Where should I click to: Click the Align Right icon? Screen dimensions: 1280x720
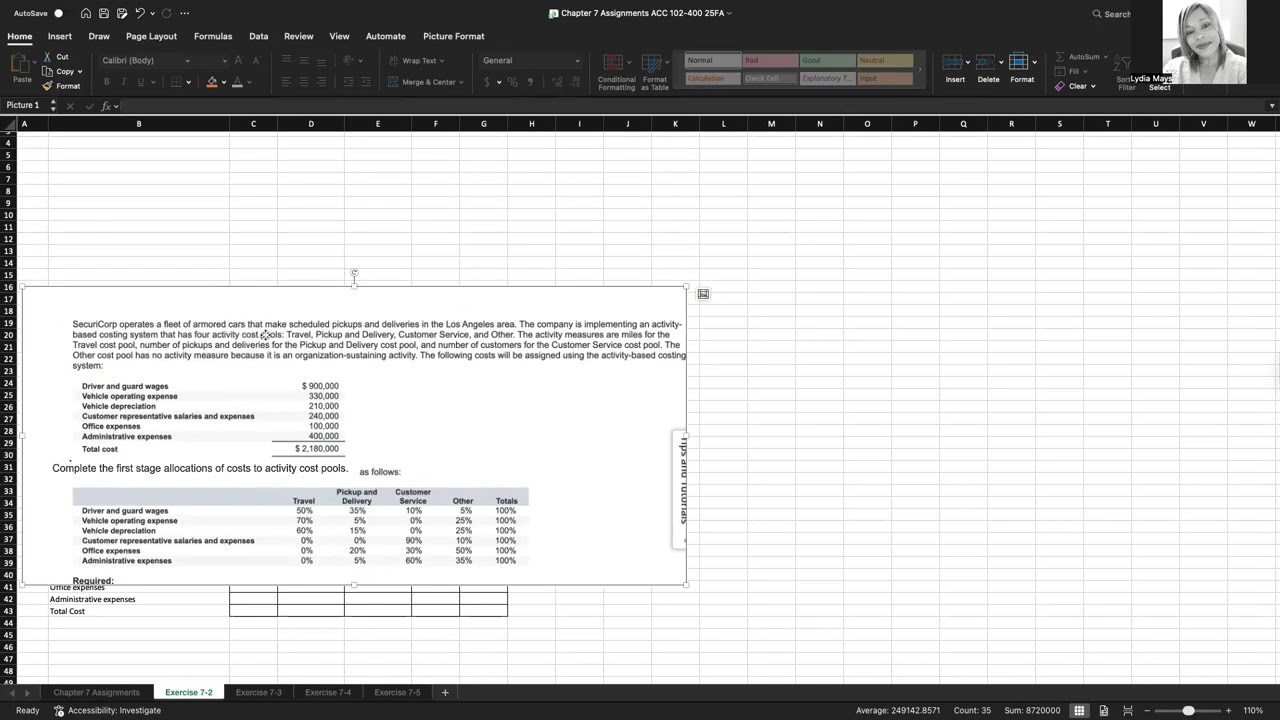[x=319, y=82]
